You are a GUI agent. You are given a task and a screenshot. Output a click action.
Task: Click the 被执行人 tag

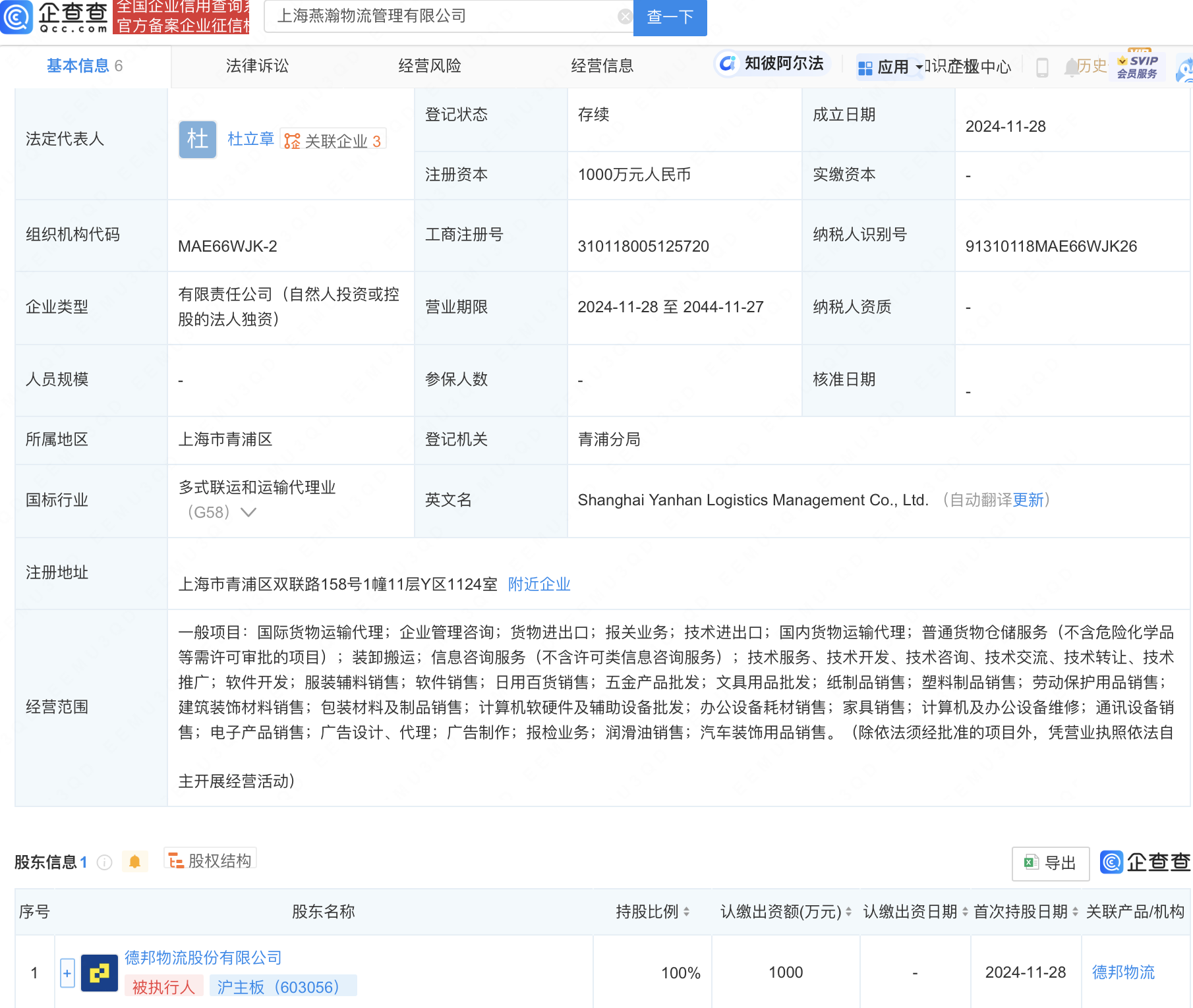coord(163,986)
